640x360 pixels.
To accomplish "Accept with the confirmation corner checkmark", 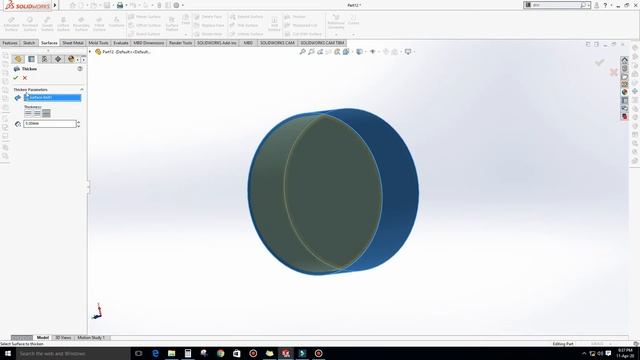I will 600,62.
